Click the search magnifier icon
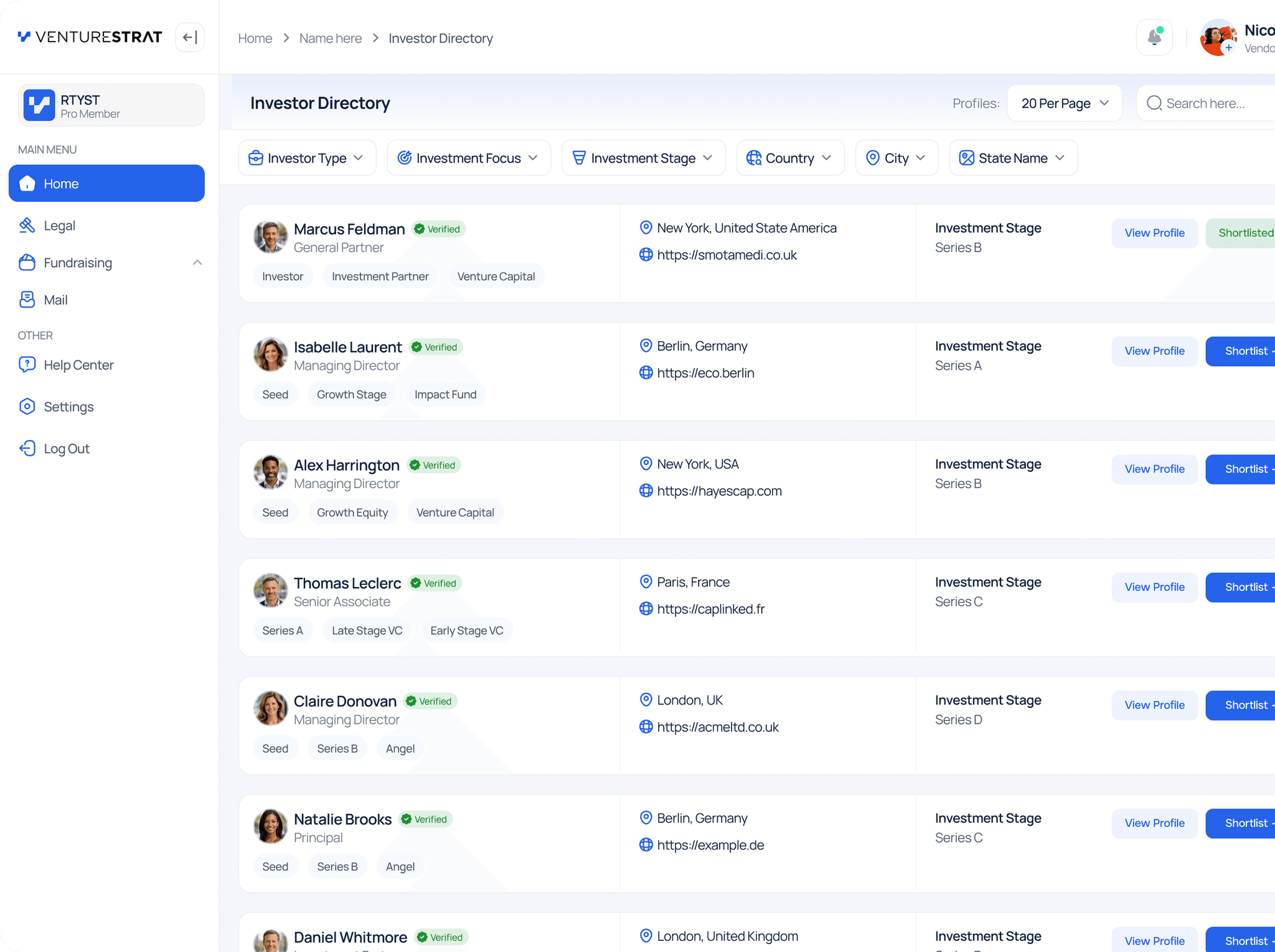 (1154, 103)
